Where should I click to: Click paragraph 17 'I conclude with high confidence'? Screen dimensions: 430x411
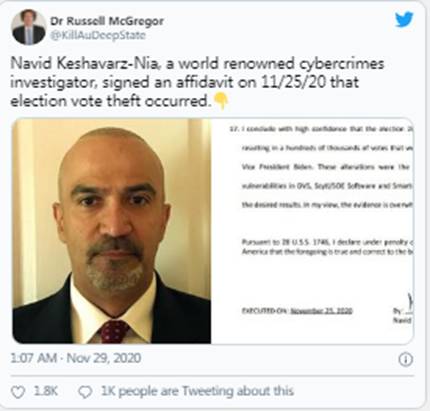[x=321, y=129]
